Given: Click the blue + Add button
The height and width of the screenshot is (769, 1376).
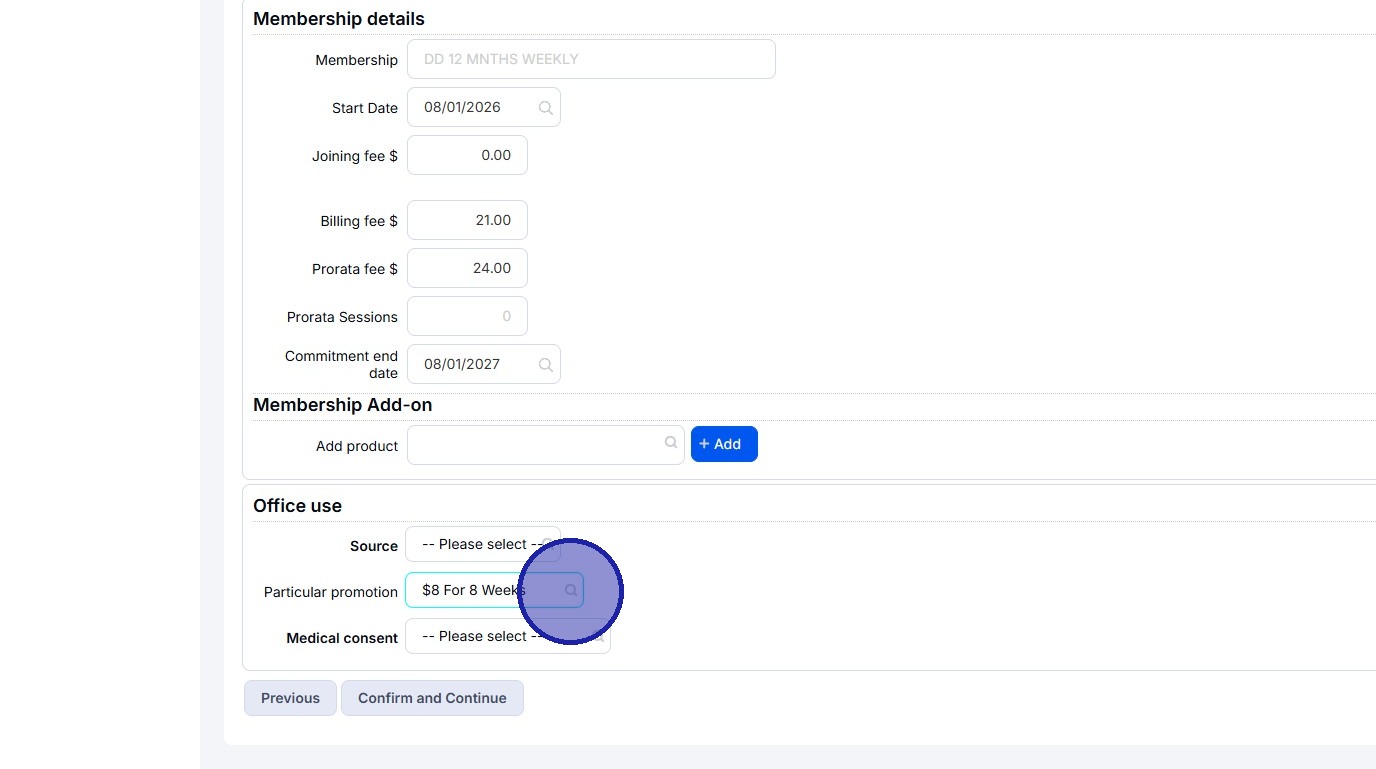Looking at the screenshot, I should click(x=724, y=444).
